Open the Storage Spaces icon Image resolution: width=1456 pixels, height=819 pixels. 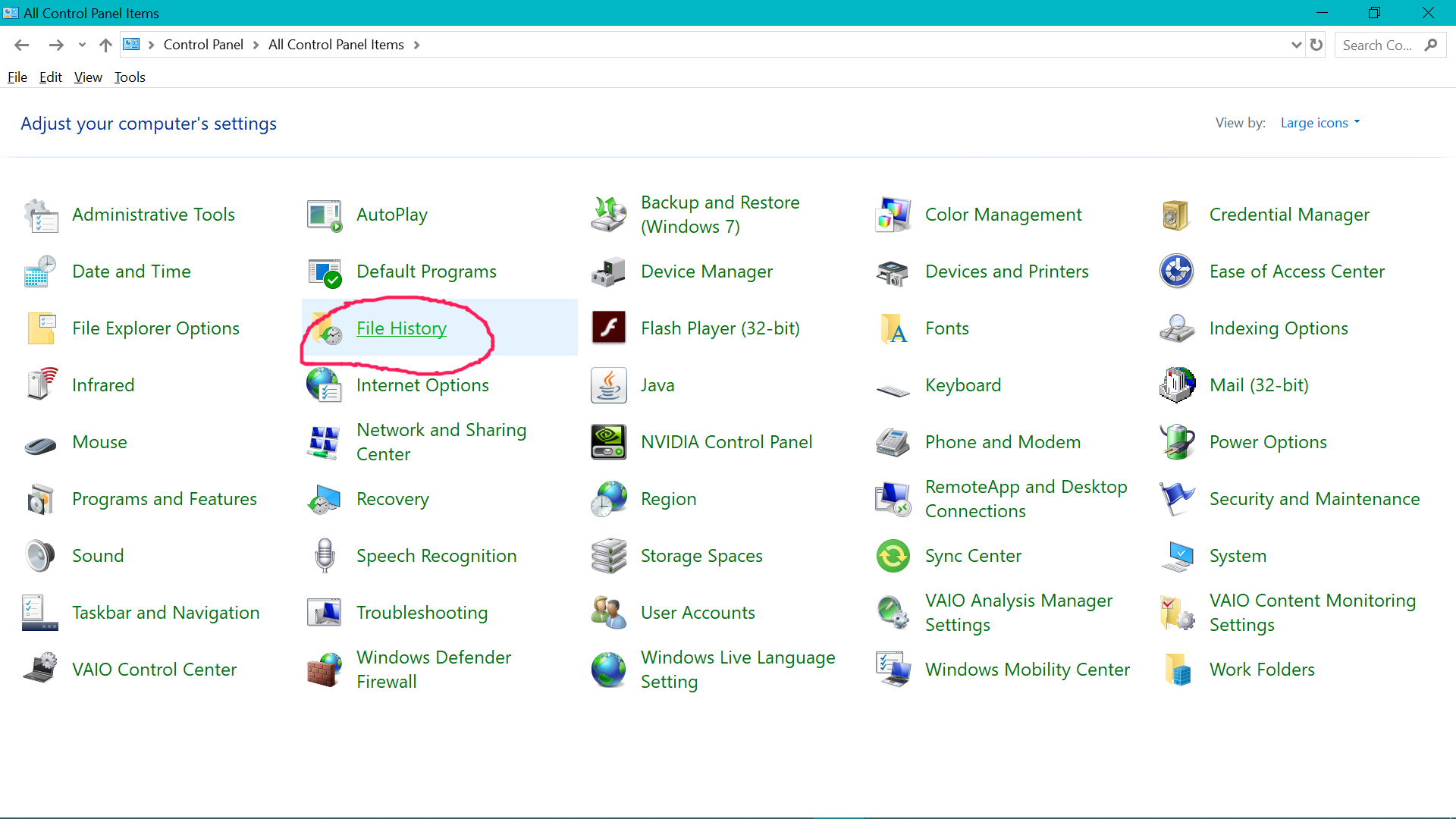tap(609, 556)
